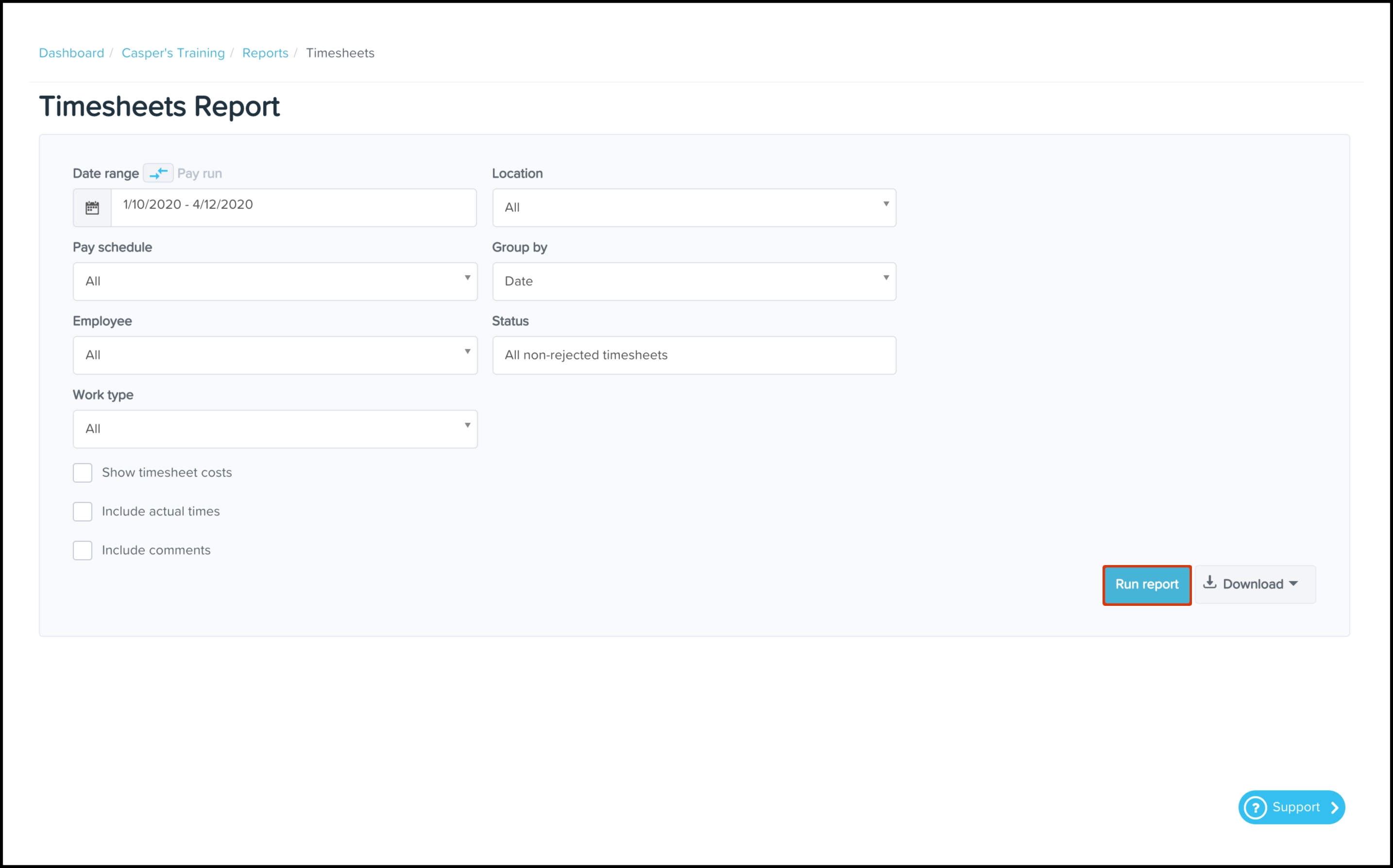Enable Show timesheet costs checkbox

pos(83,472)
